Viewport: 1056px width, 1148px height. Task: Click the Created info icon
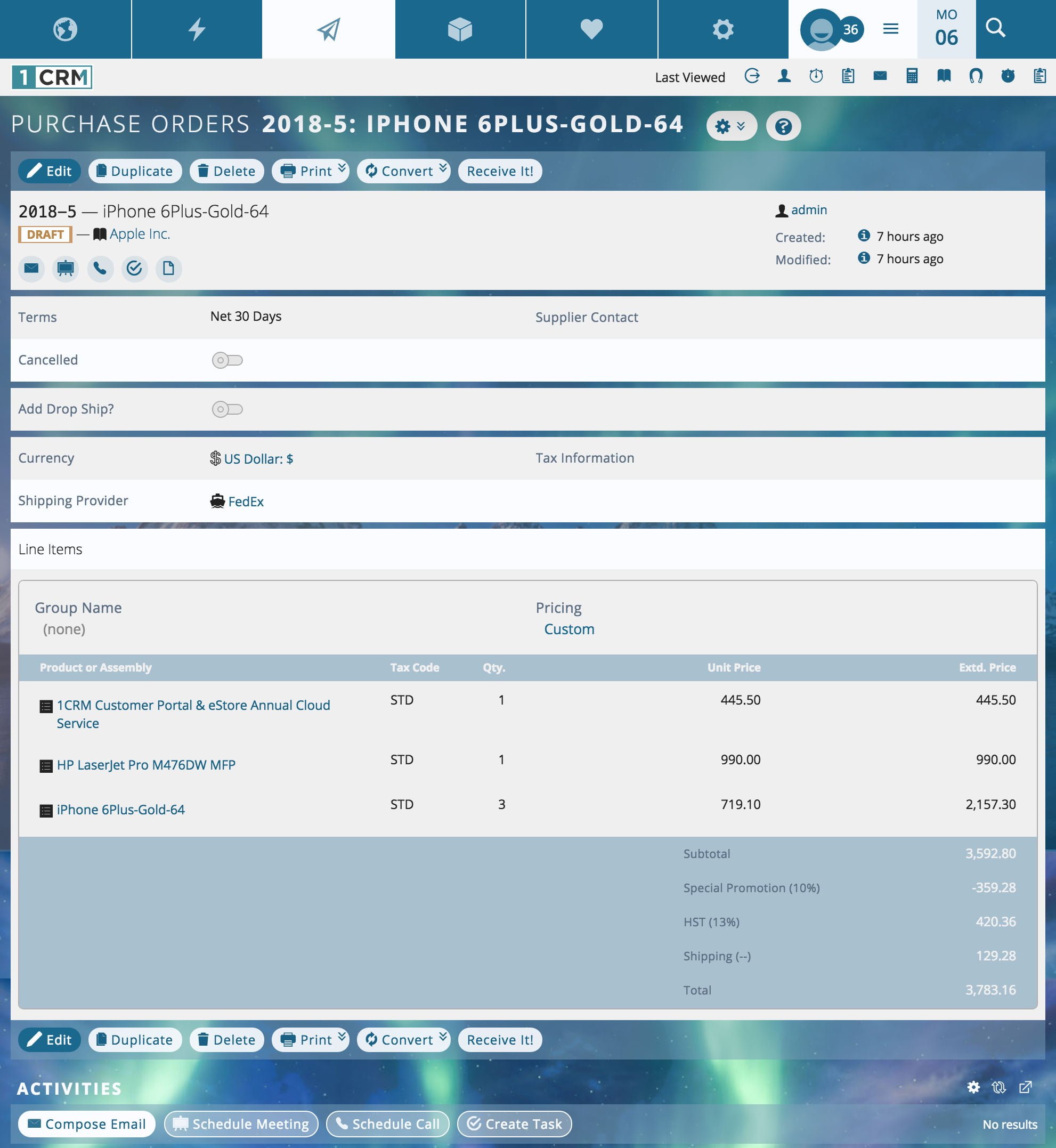coord(864,235)
